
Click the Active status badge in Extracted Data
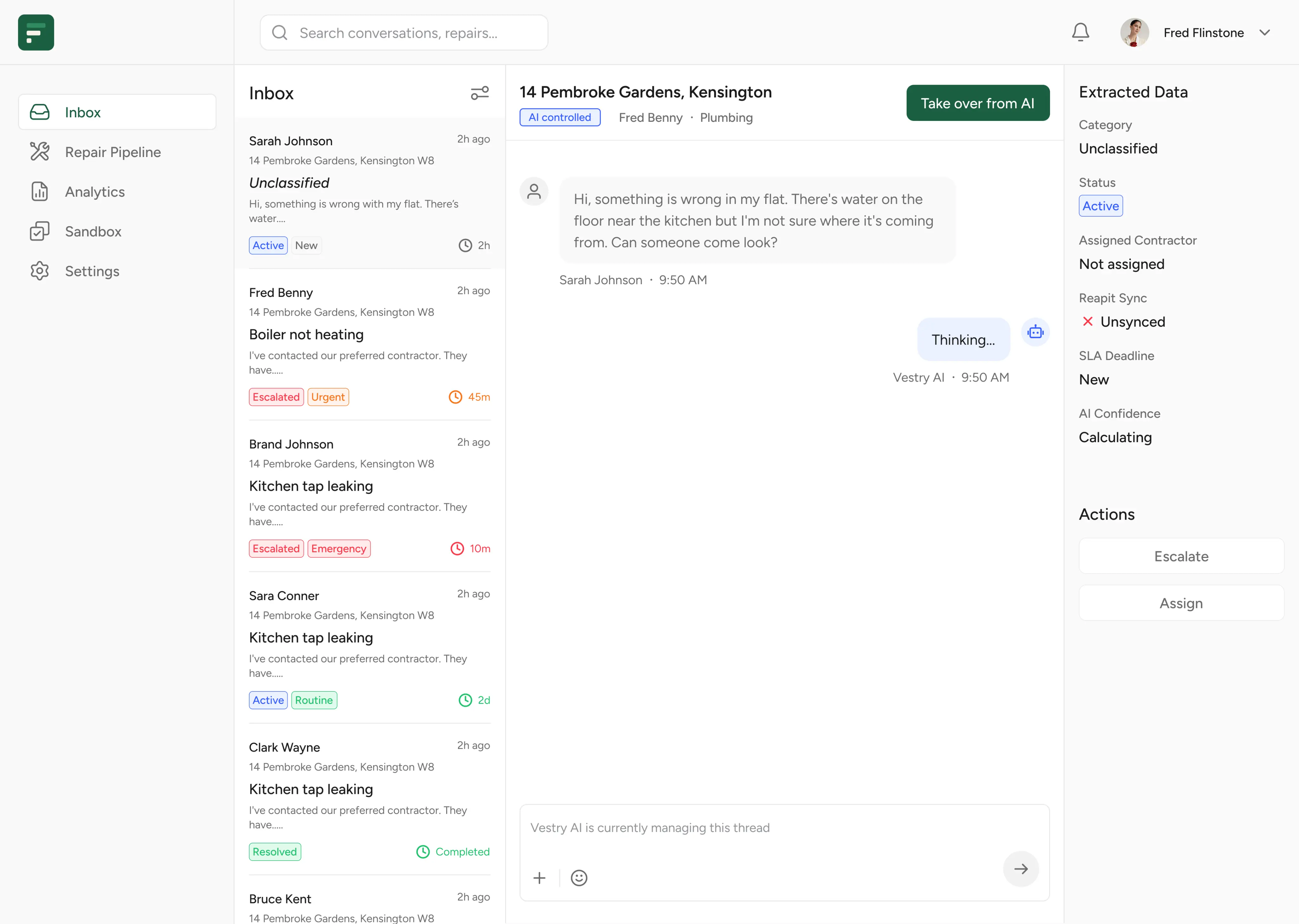pos(1100,206)
